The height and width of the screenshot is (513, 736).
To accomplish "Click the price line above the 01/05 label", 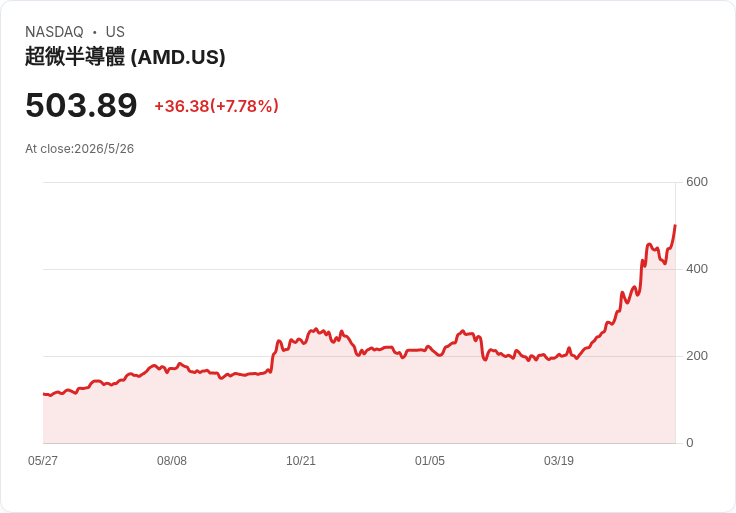I will 429,348.
